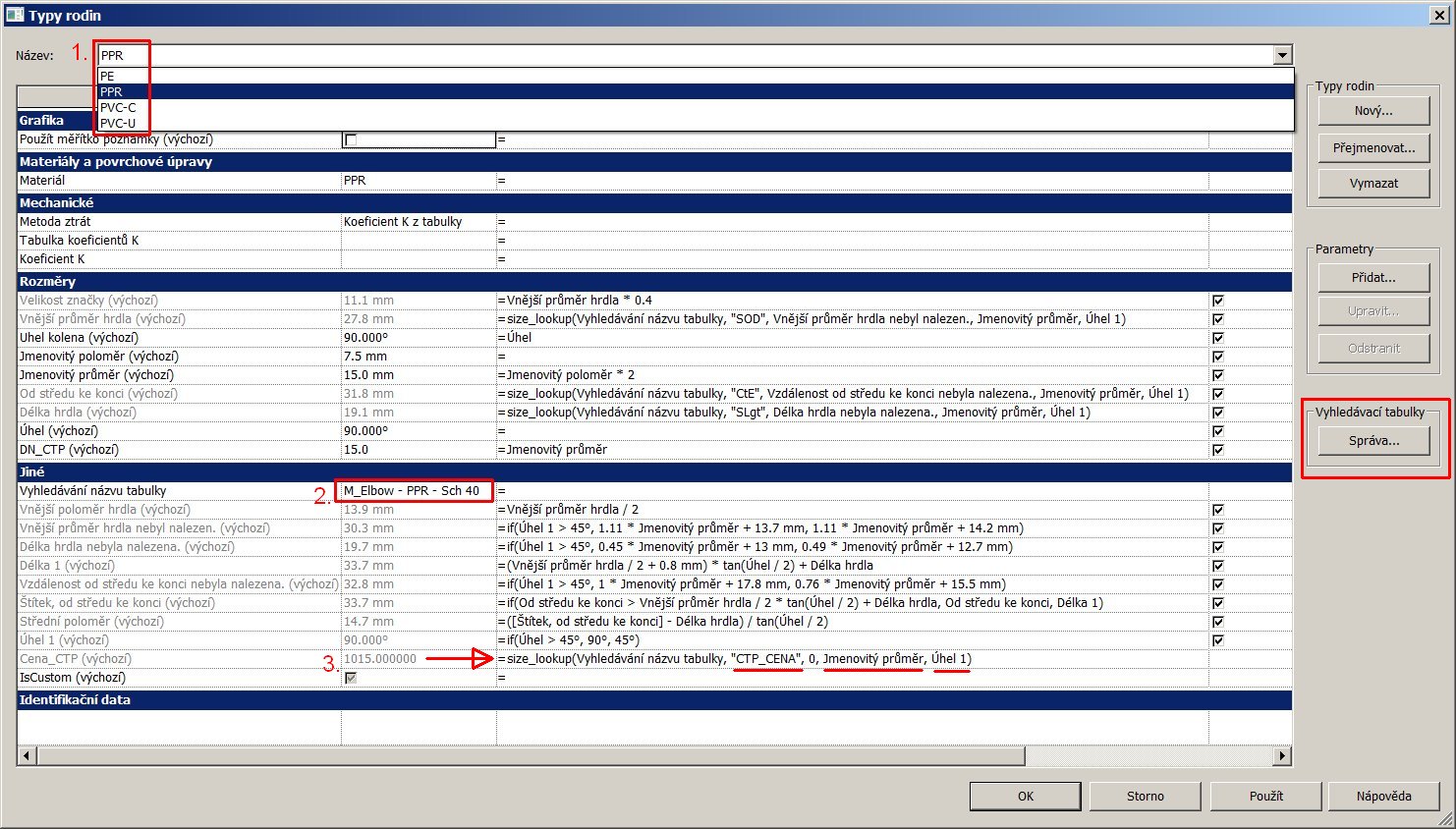Screen dimensions: 1456x829
Task: Select PE in the type list
Action: [x=696, y=76]
